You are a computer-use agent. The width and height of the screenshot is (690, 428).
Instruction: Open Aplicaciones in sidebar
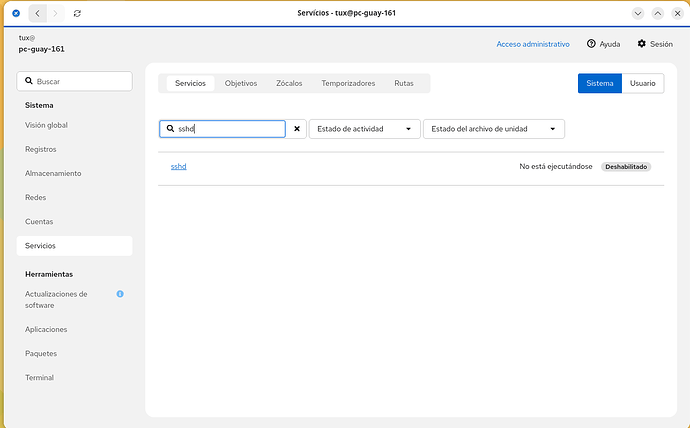[x=74, y=329]
